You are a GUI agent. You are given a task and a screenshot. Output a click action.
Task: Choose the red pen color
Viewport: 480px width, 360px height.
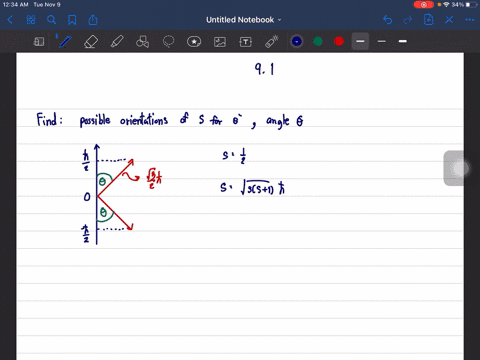point(339,41)
